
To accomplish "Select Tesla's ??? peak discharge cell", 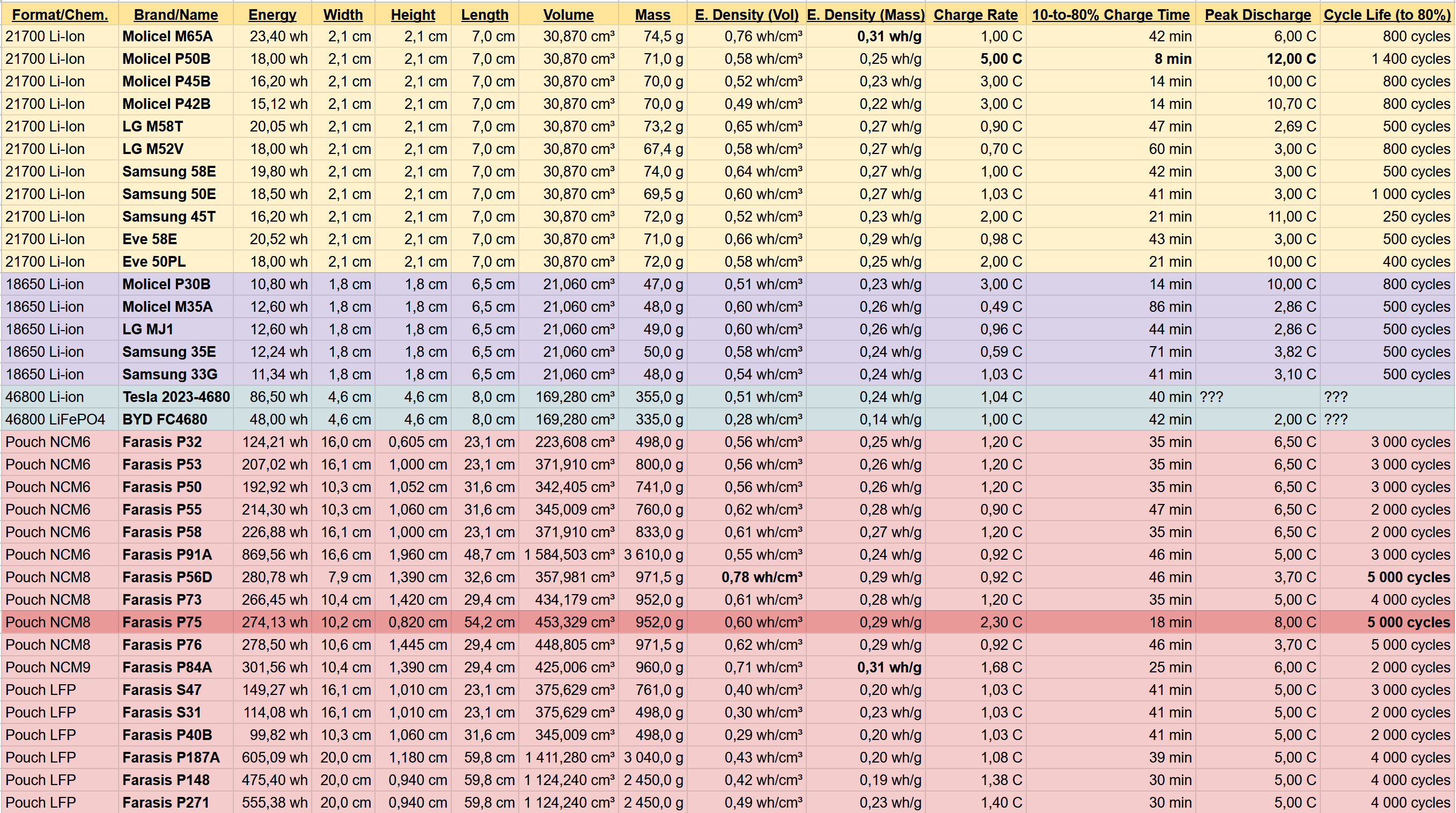I will [x=1258, y=397].
